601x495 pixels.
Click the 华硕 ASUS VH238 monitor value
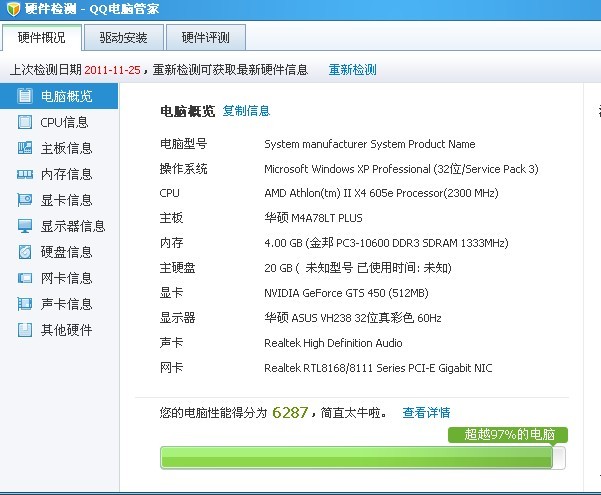coord(353,318)
